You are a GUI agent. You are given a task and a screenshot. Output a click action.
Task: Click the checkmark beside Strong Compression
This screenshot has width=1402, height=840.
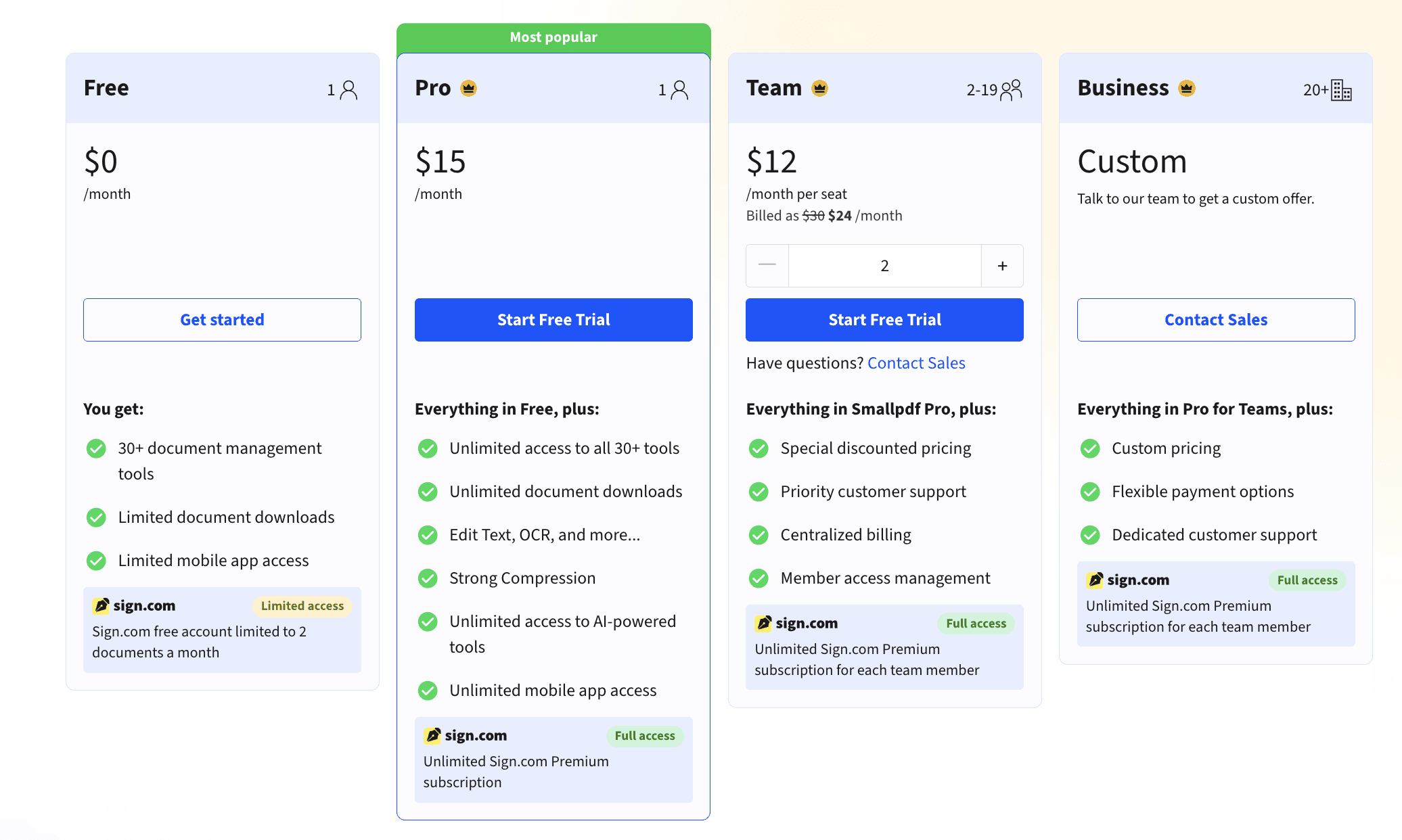pos(428,578)
